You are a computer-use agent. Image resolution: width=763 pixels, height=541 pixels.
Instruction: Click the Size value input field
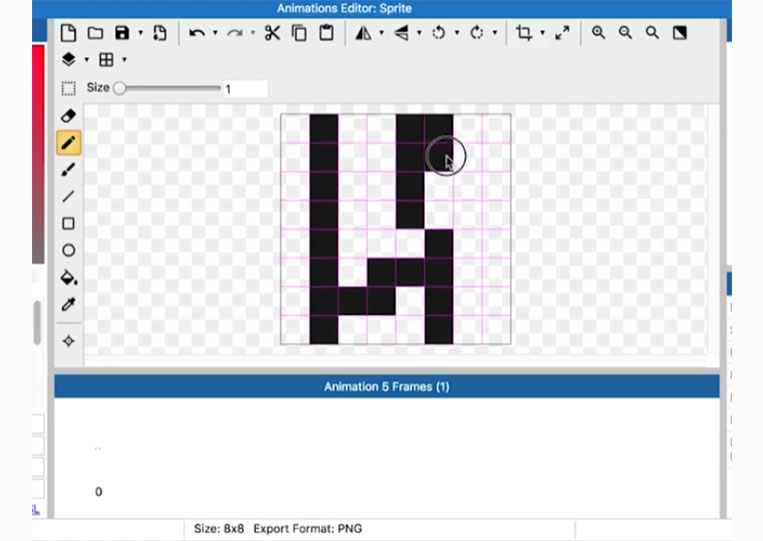click(245, 89)
